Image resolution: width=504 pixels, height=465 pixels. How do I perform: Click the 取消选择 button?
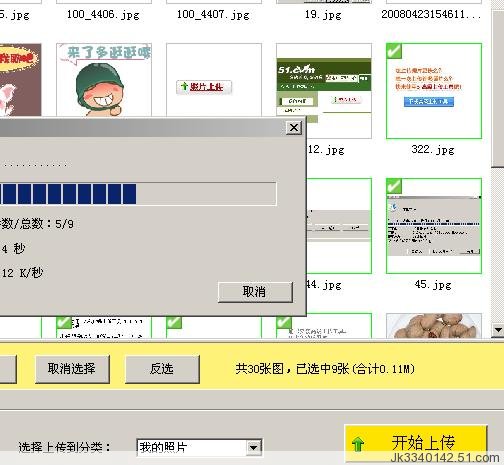pos(72,369)
